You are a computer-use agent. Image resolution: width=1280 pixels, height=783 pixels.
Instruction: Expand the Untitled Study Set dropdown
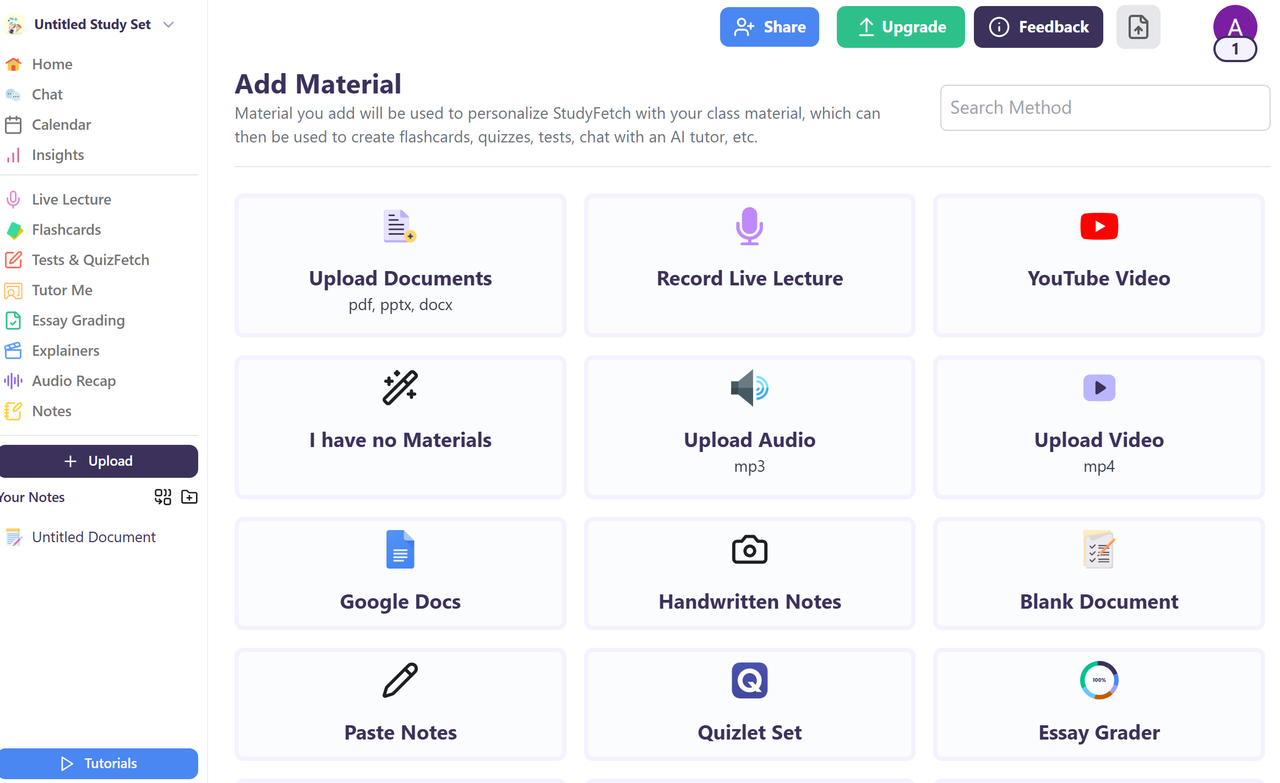coord(168,25)
